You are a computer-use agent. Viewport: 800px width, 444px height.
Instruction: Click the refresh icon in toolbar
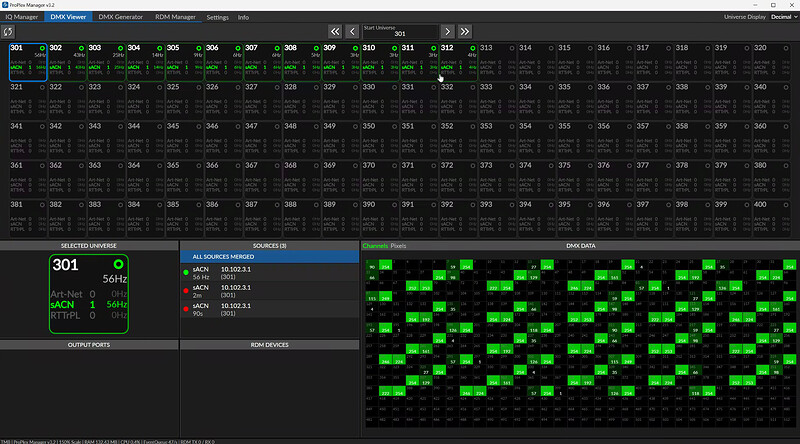click(8, 32)
